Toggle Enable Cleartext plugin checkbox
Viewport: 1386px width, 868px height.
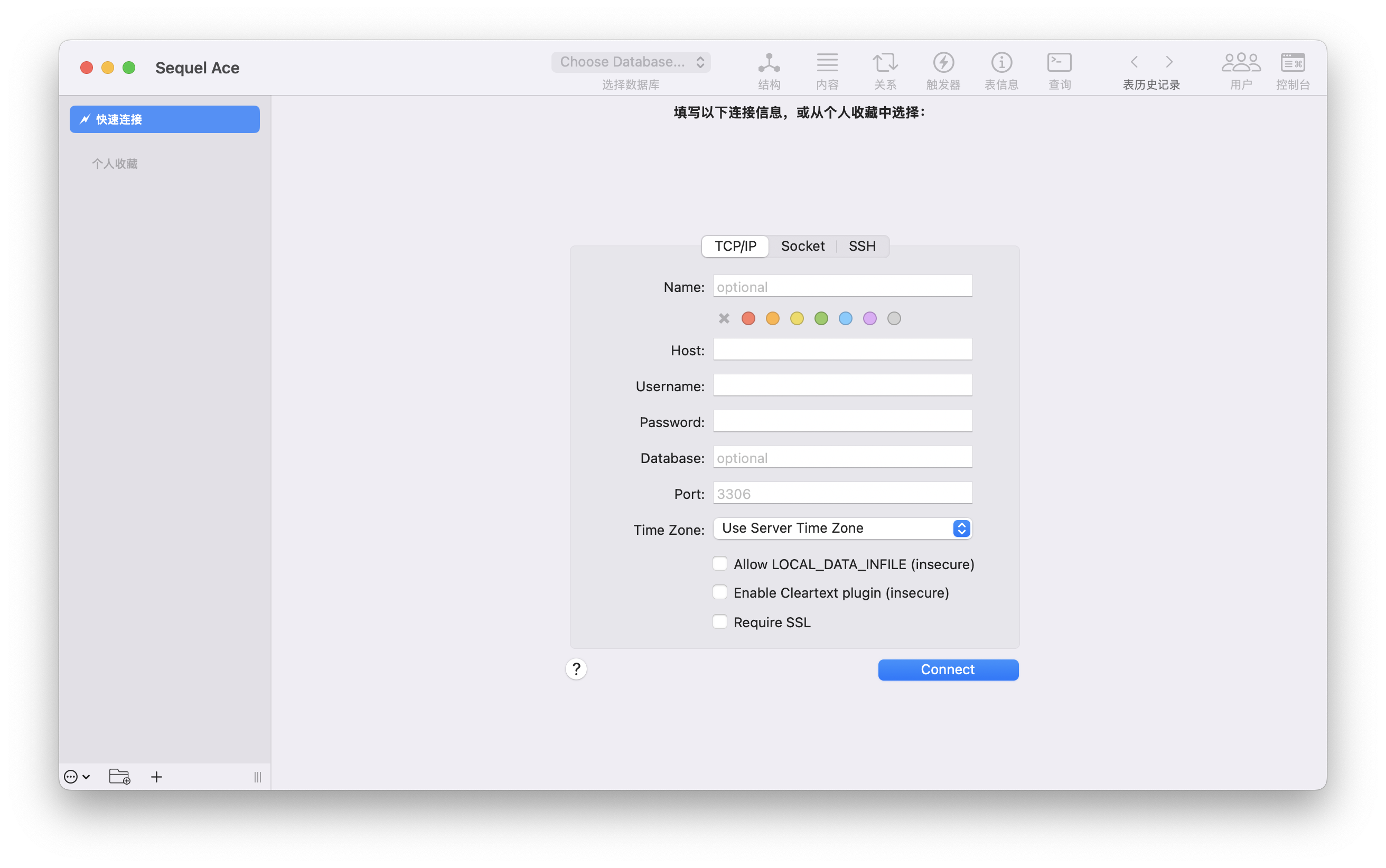[x=719, y=592]
